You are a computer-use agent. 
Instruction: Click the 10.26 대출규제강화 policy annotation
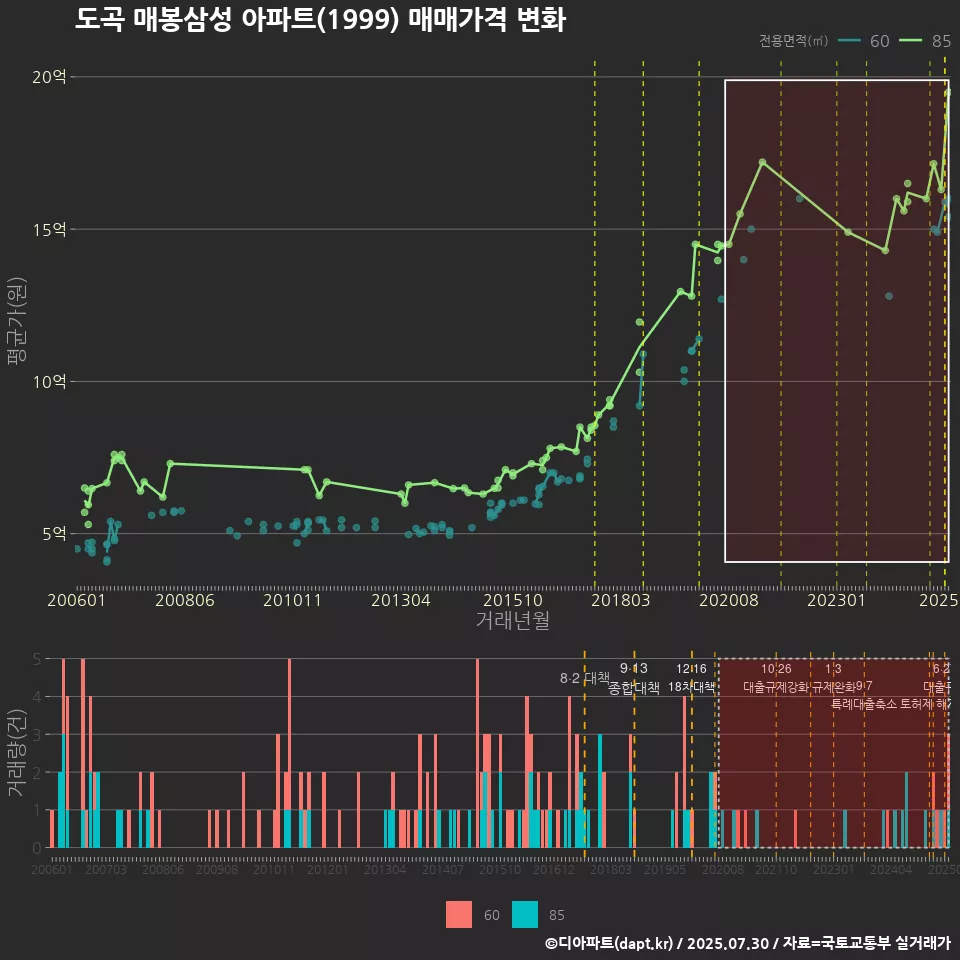point(776,678)
